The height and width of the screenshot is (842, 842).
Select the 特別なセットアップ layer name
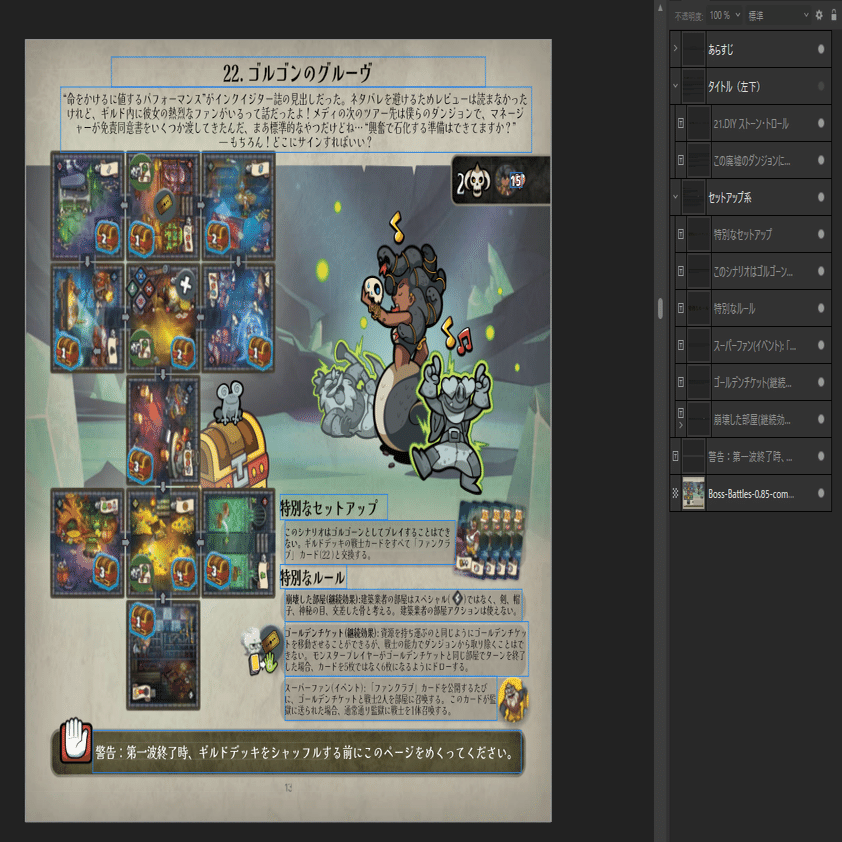pos(742,235)
